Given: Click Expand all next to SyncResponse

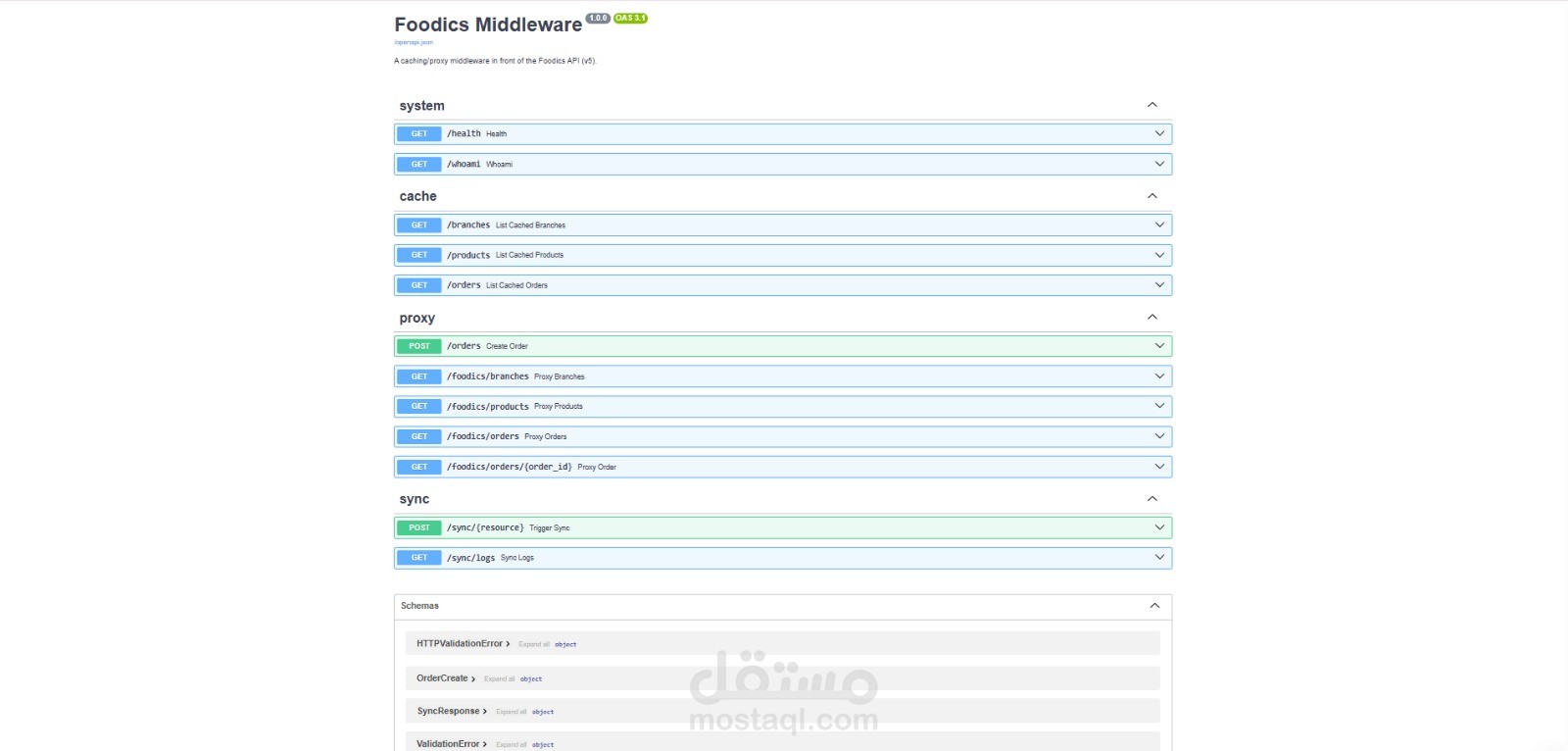Looking at the screenshot, I should click(x=511, y=712).
